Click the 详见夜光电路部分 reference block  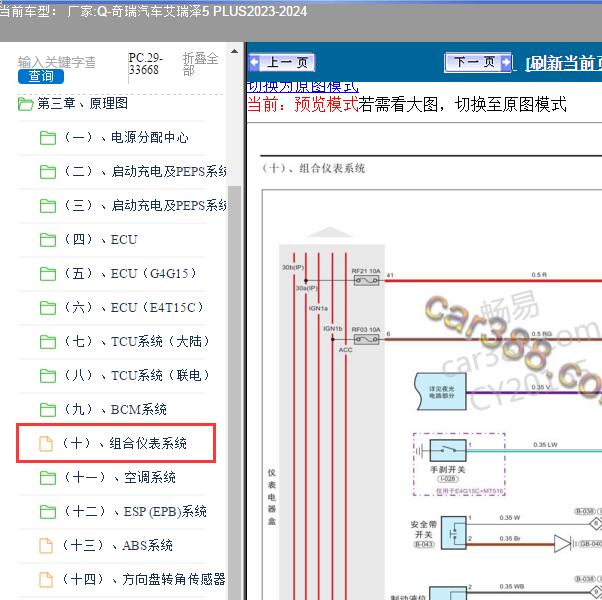point(441,392)
